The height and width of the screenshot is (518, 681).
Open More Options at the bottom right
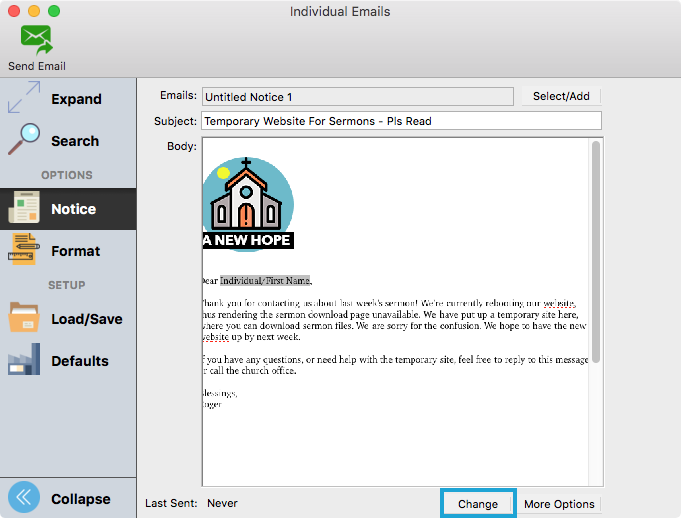(559, 504)
